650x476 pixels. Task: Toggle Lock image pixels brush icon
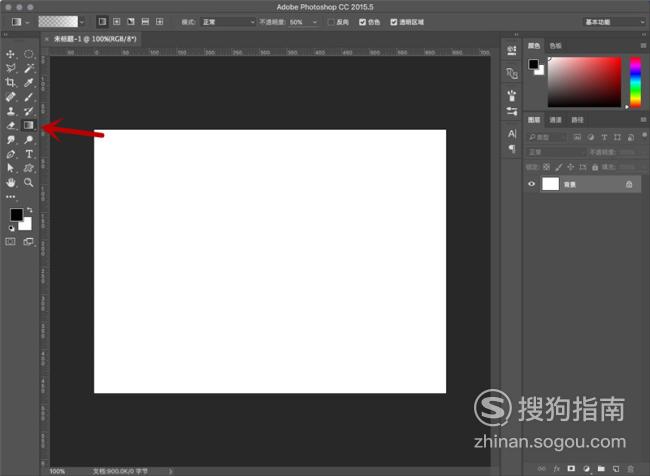tap(559, 167)
